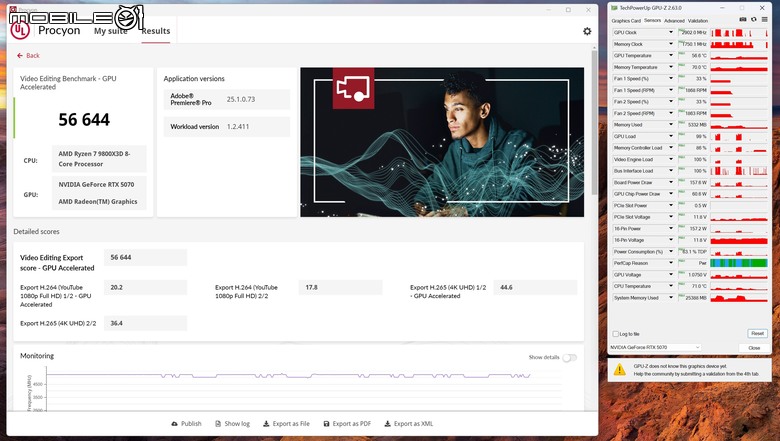Click the UL Procyon logo
Image resolution: width=780 pixels, height=441 pixels.
[20, 30]
